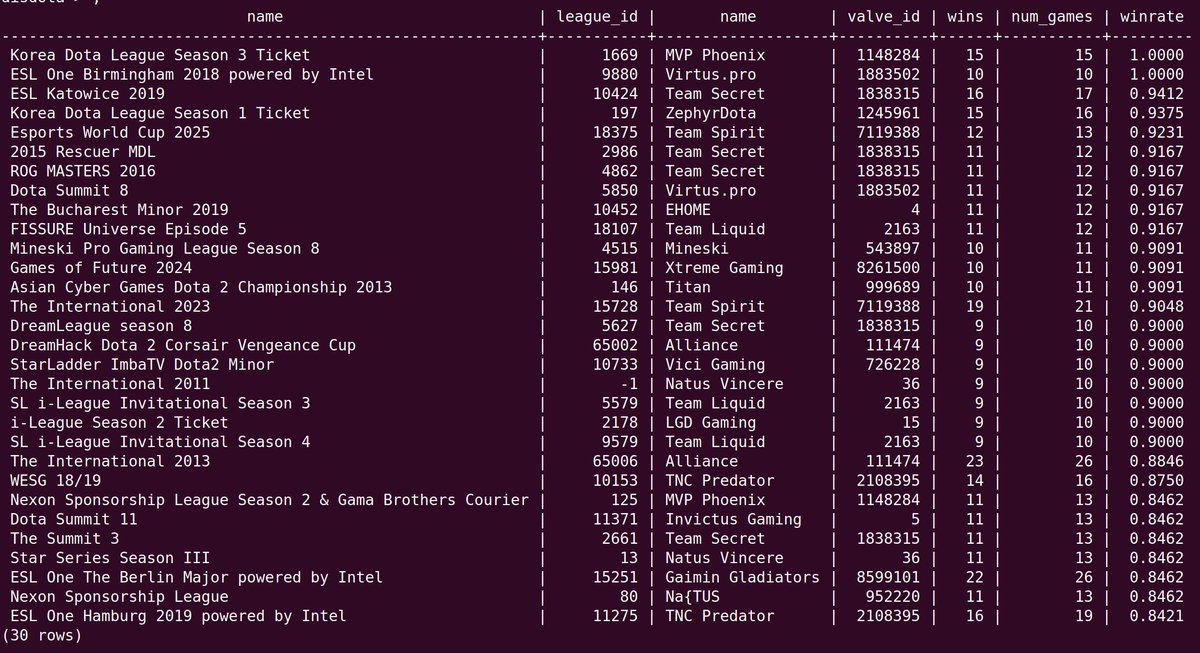
Task: Select team name 'LGD Gaming'
Action: point(711,422)
